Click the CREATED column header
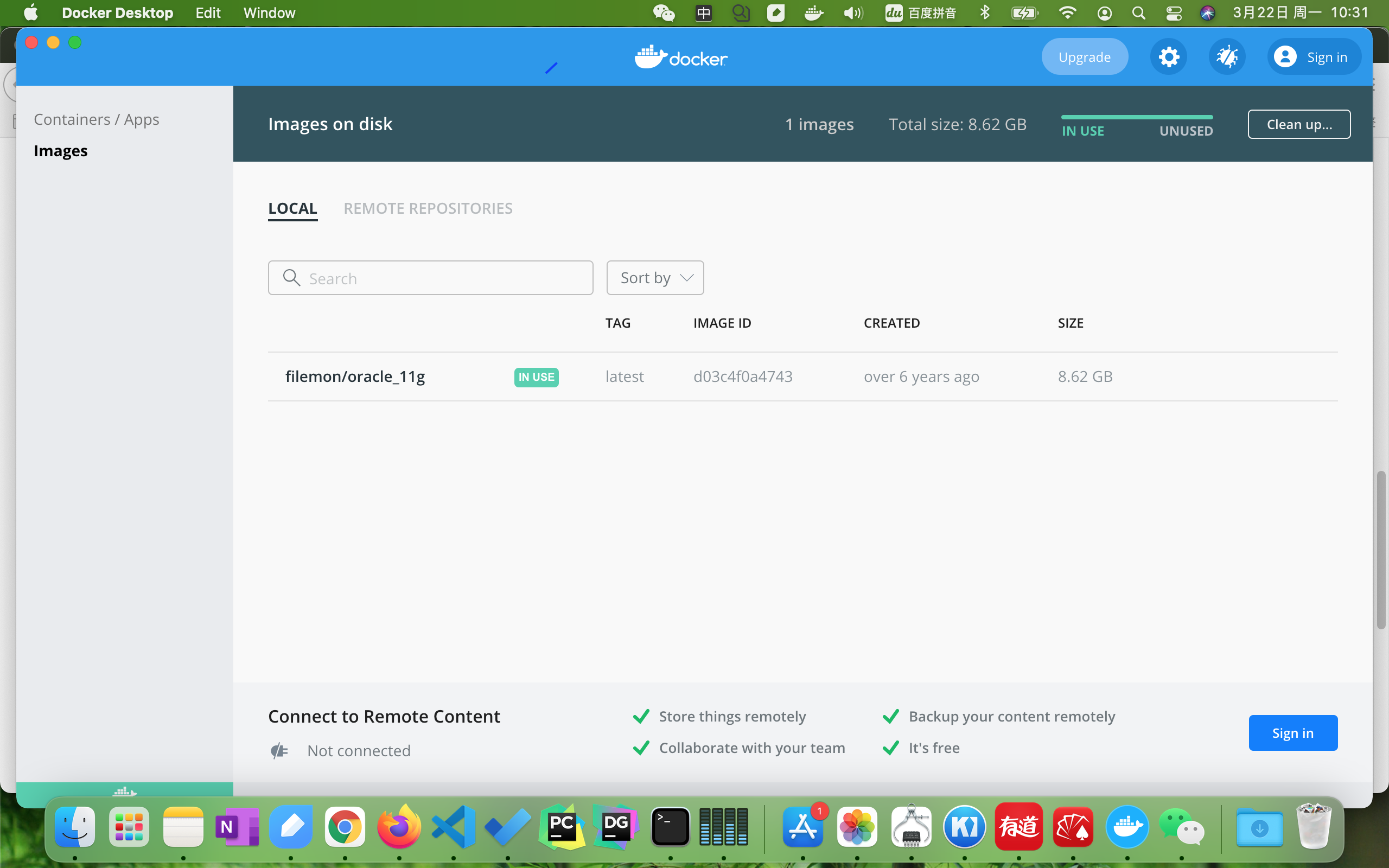The width and height of the screenshot is (1389, 868). tap(891, 323)
